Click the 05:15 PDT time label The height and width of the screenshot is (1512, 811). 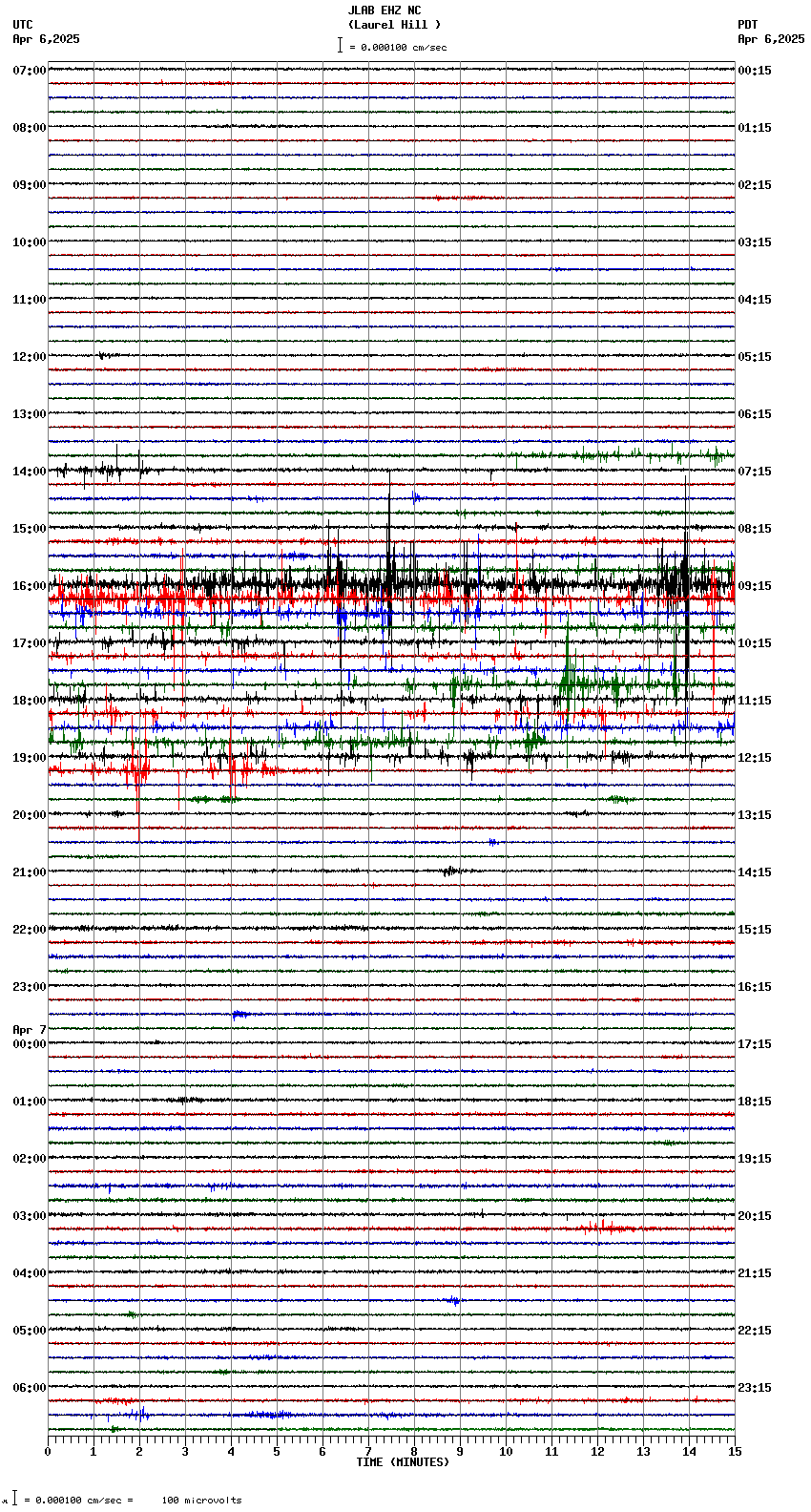(x=755, y=357)
